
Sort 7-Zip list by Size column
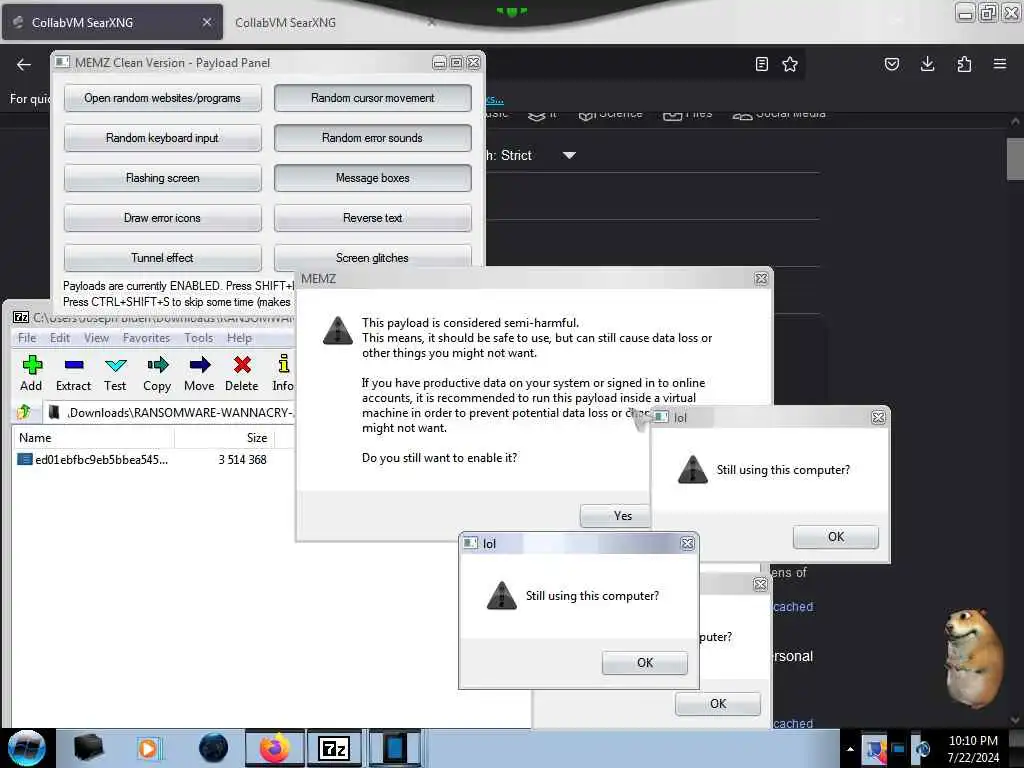tap(225, 438)
